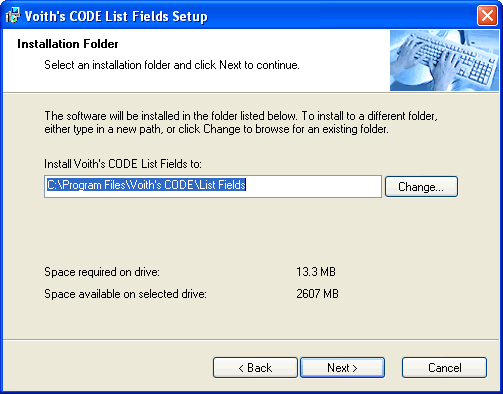The image size is (503, 394).
Task: Click the empty area of the path box
Action: tap(313, 186)
